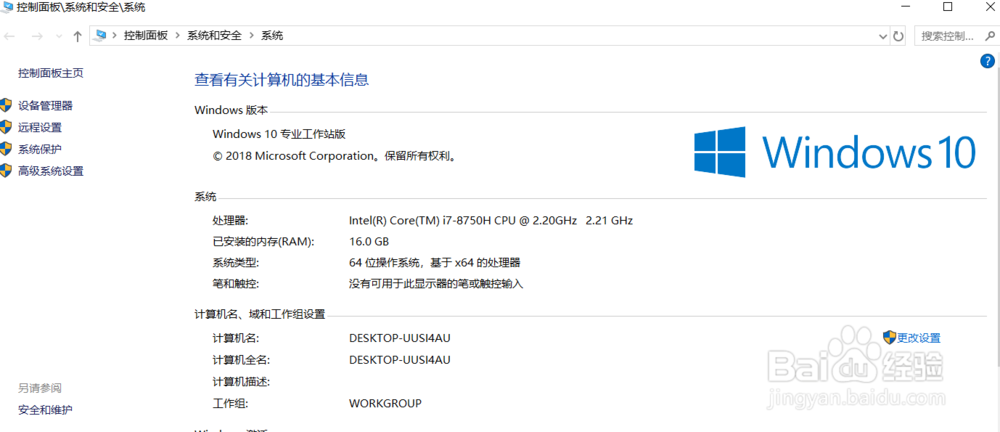Open the recent locations dropdown arrow
Image resolution: width=1000 pixels, height=432 pixels.
(59, 36)
